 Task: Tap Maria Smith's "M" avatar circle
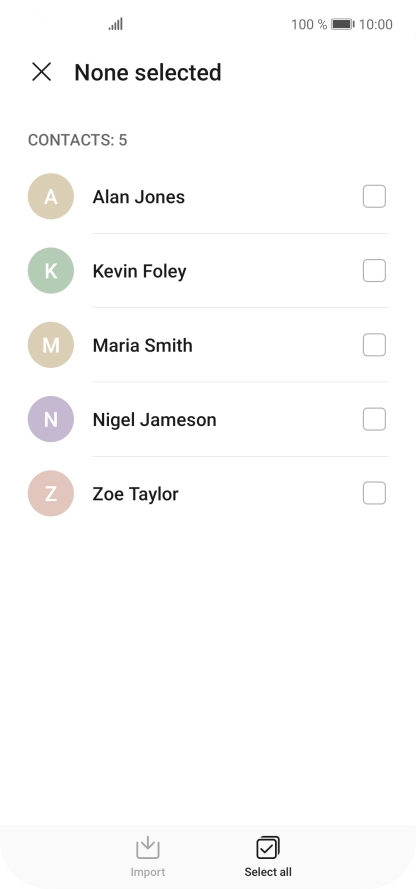(x=51, y=345)
